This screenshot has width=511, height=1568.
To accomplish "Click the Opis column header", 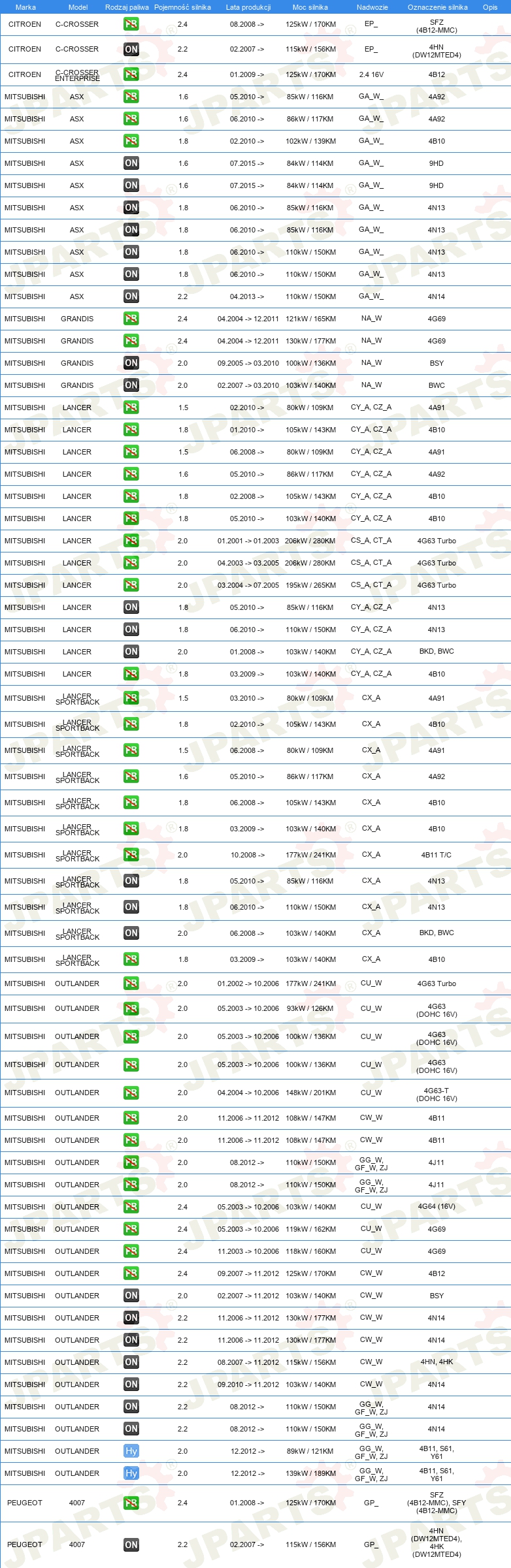I will pyautogui.click(x=490, y=7).
